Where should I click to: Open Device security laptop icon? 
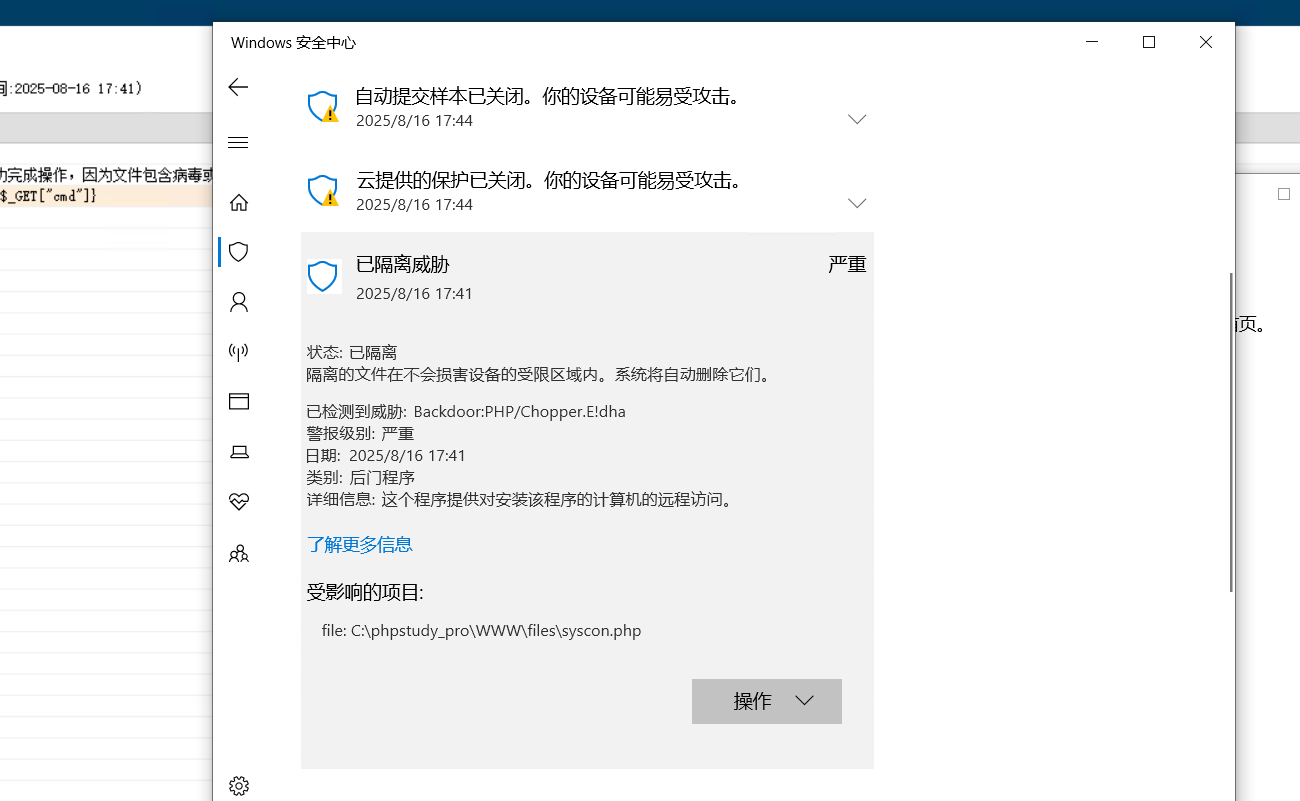point(239,452)
